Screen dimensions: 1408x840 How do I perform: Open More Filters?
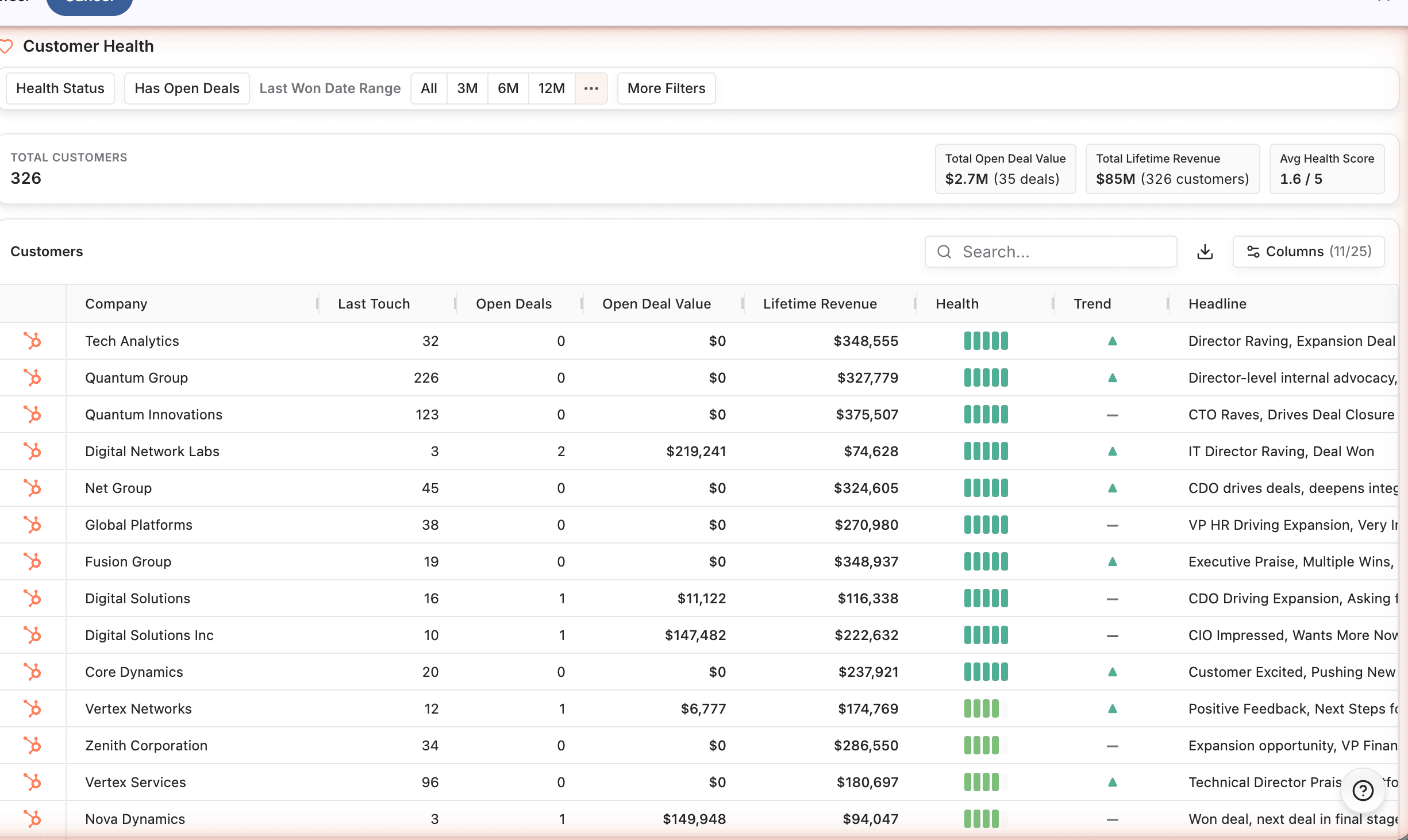point(665,88)
